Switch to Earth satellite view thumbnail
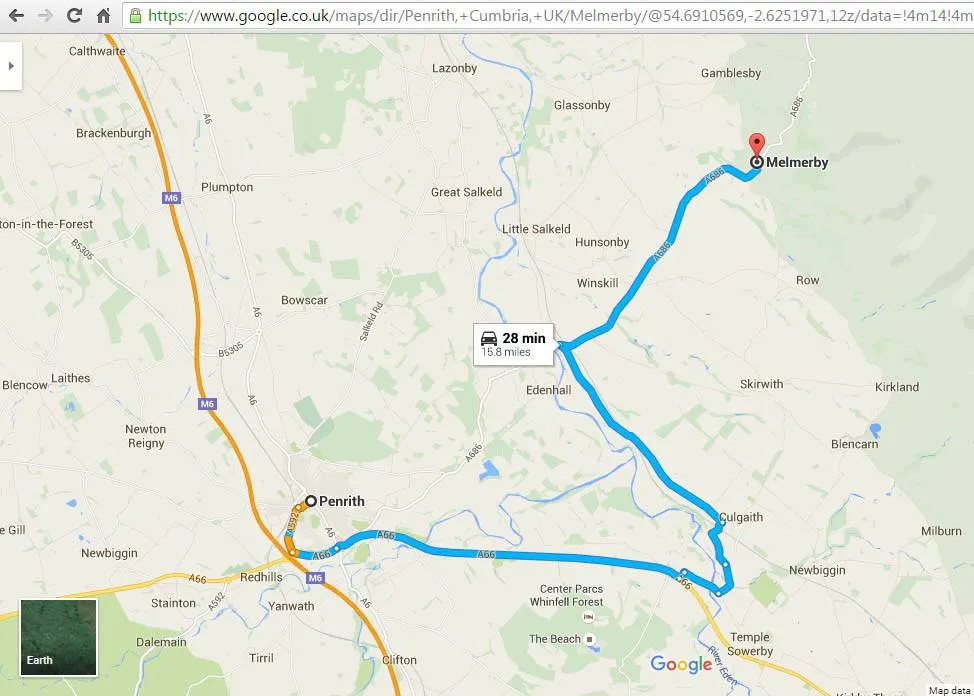The width and height of the screenshot is (974, 696). pyautogui.click(x=58, y=637)
